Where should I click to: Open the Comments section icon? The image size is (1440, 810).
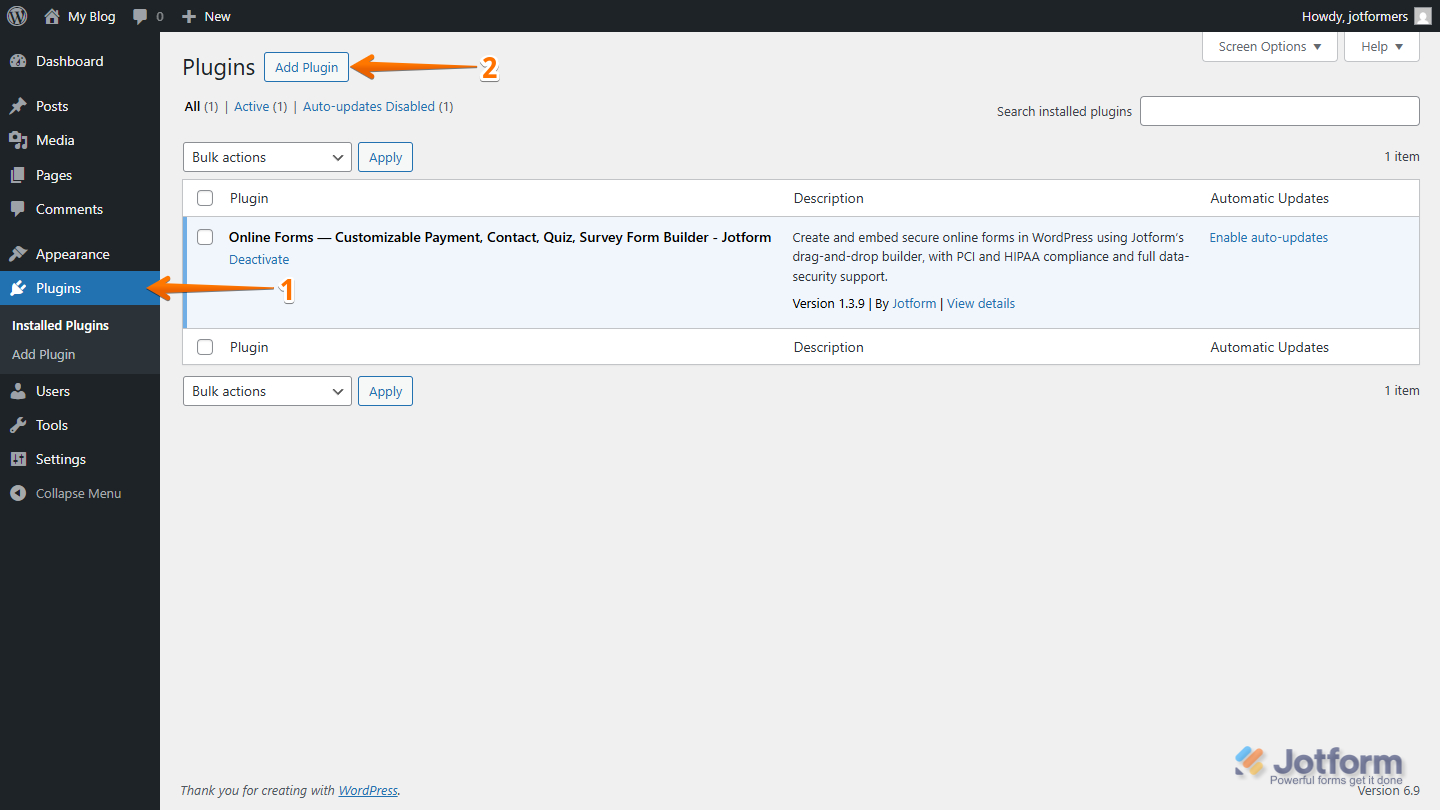[x=21, y=209]
